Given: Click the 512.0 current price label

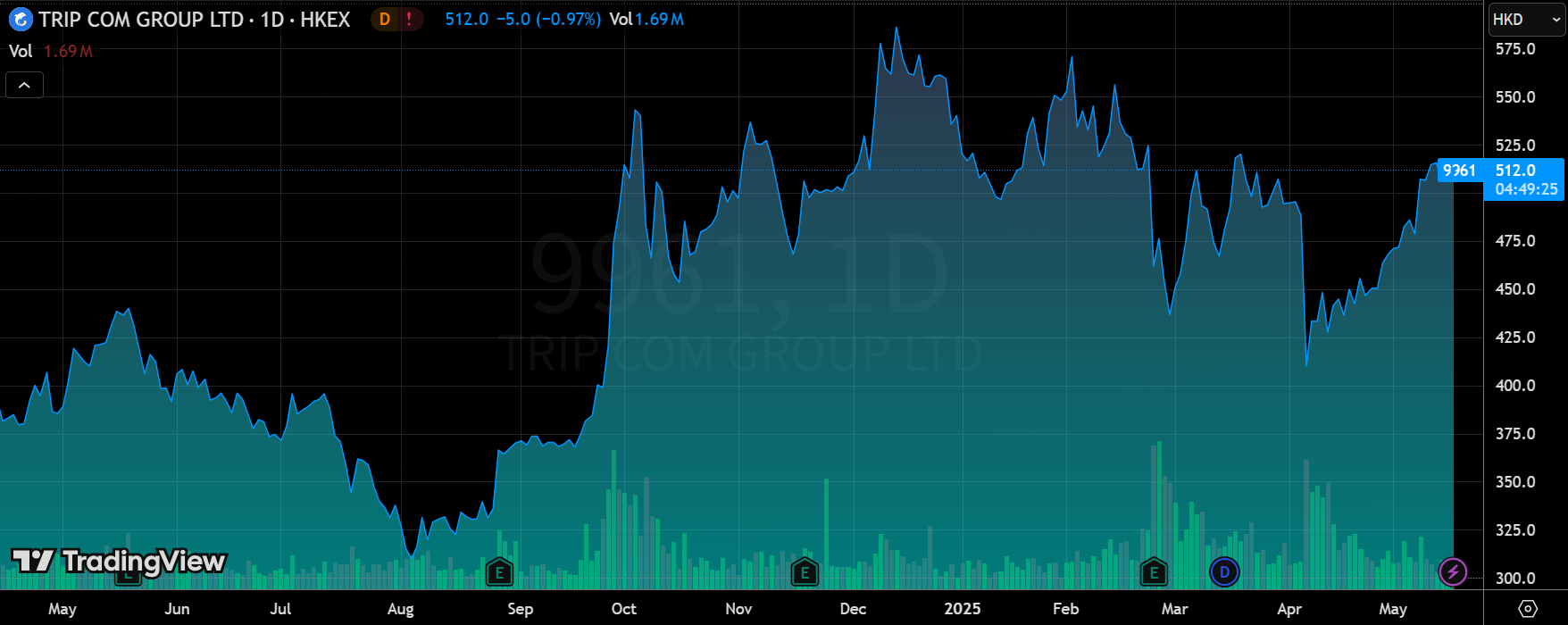Looking at the screenshot, I should tap(1515, 170).
